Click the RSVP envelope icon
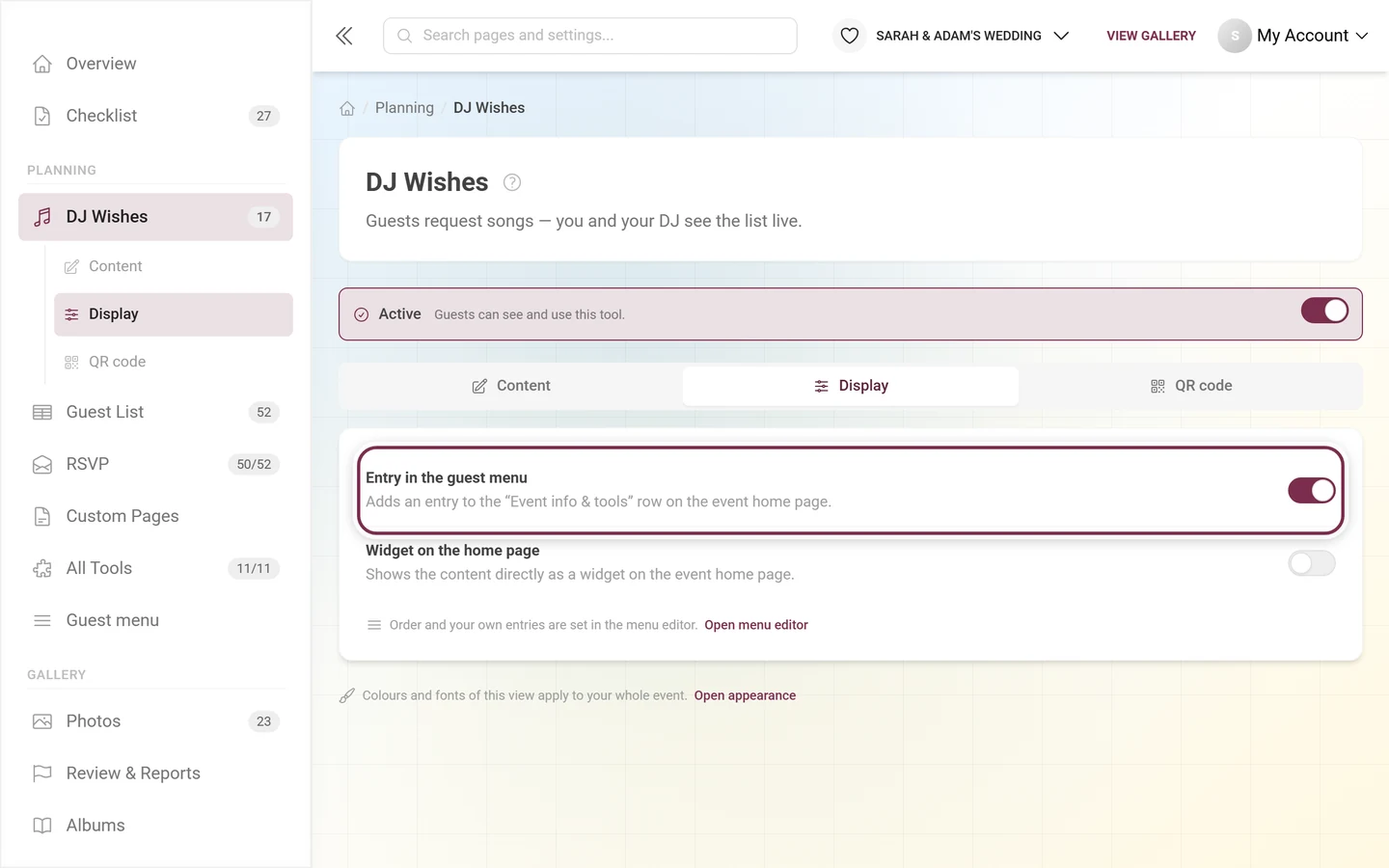 coord(42,464)
